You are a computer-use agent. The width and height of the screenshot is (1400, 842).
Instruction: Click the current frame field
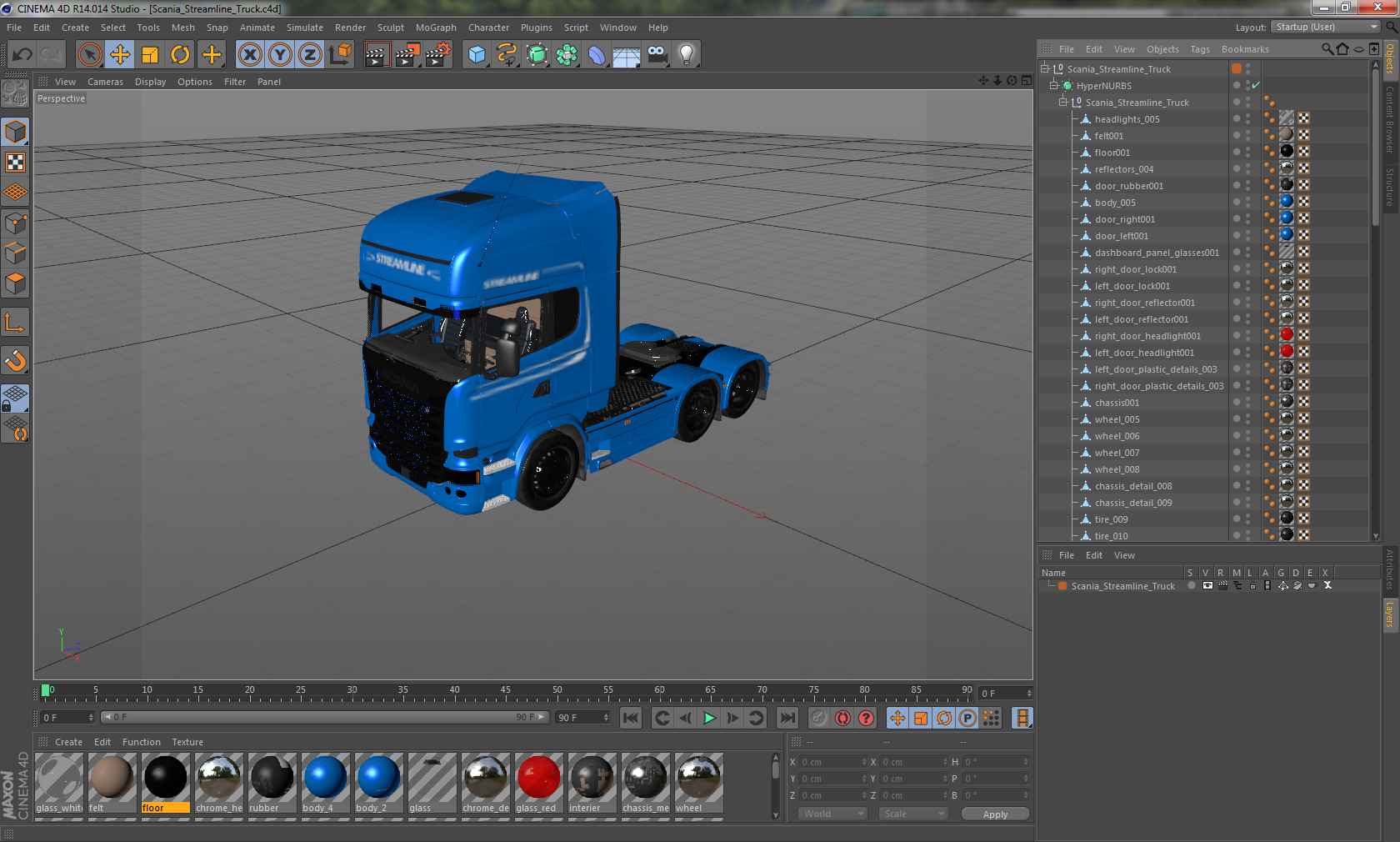click(67, 717)
